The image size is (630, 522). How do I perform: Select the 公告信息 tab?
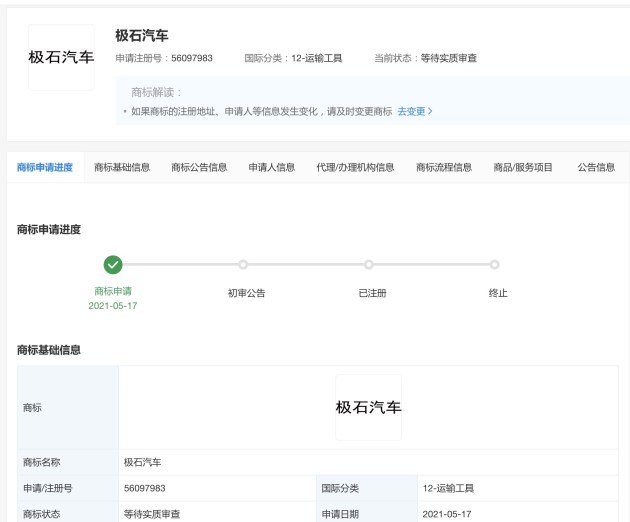(596, 167)
